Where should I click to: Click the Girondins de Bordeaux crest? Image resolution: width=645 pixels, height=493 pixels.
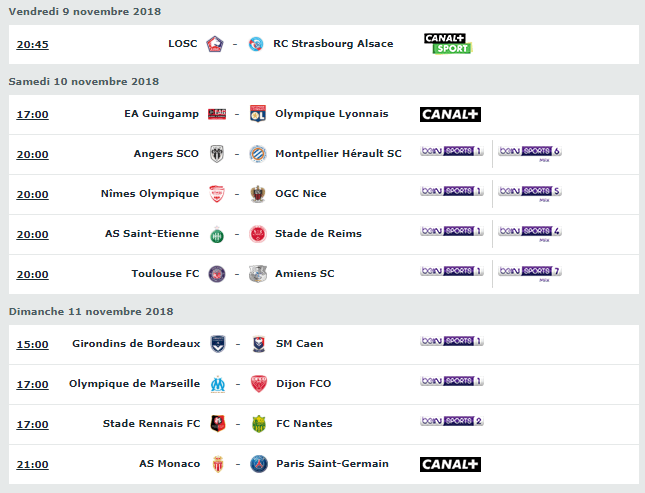pyautogui.click(x=218, y=344)
